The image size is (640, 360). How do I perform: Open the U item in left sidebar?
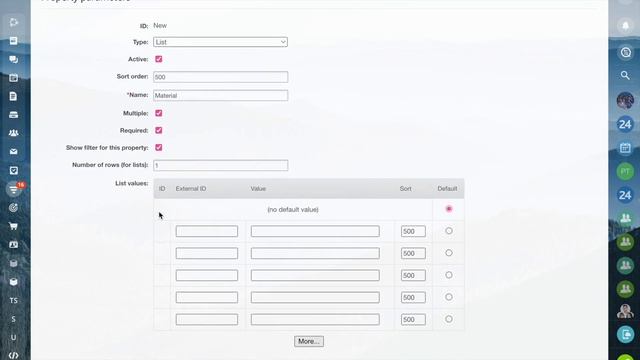pos(13,338)
